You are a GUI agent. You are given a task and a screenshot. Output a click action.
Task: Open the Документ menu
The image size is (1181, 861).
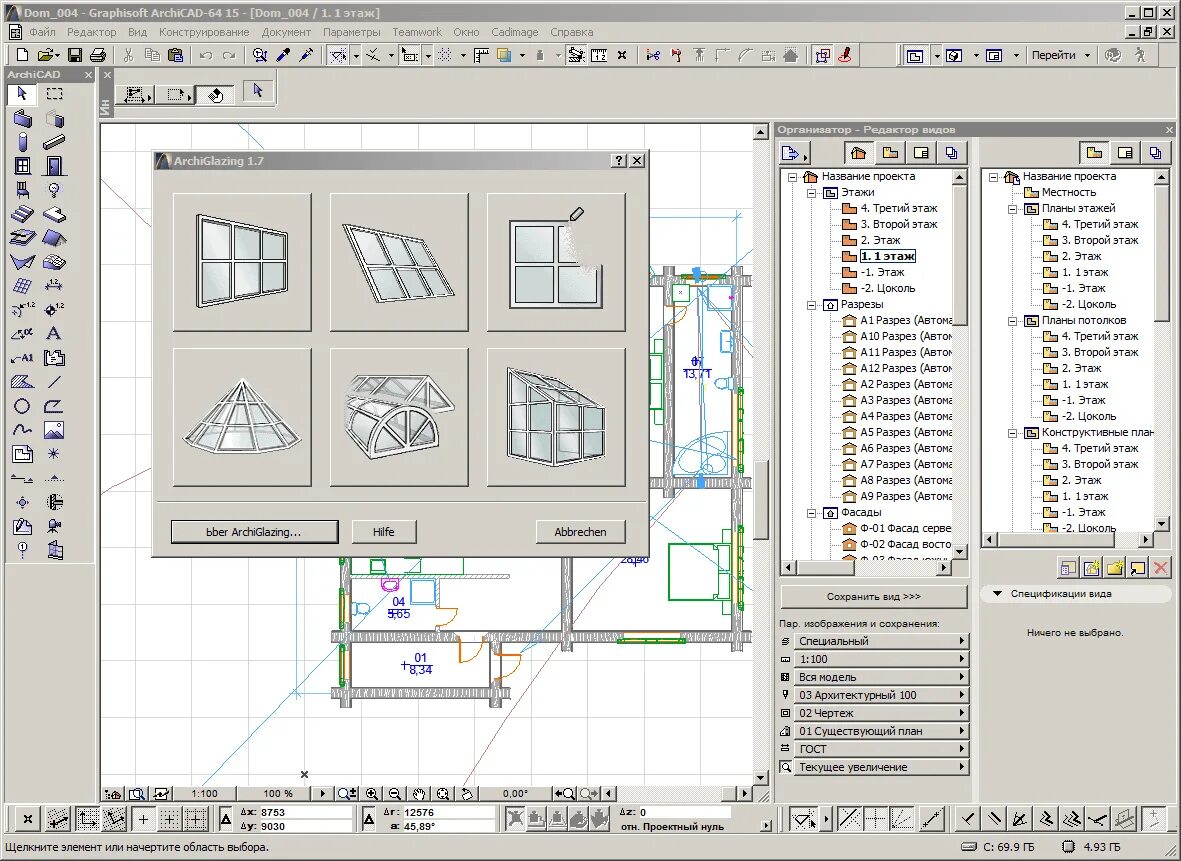pyautogui.click(x=286, y=32)
